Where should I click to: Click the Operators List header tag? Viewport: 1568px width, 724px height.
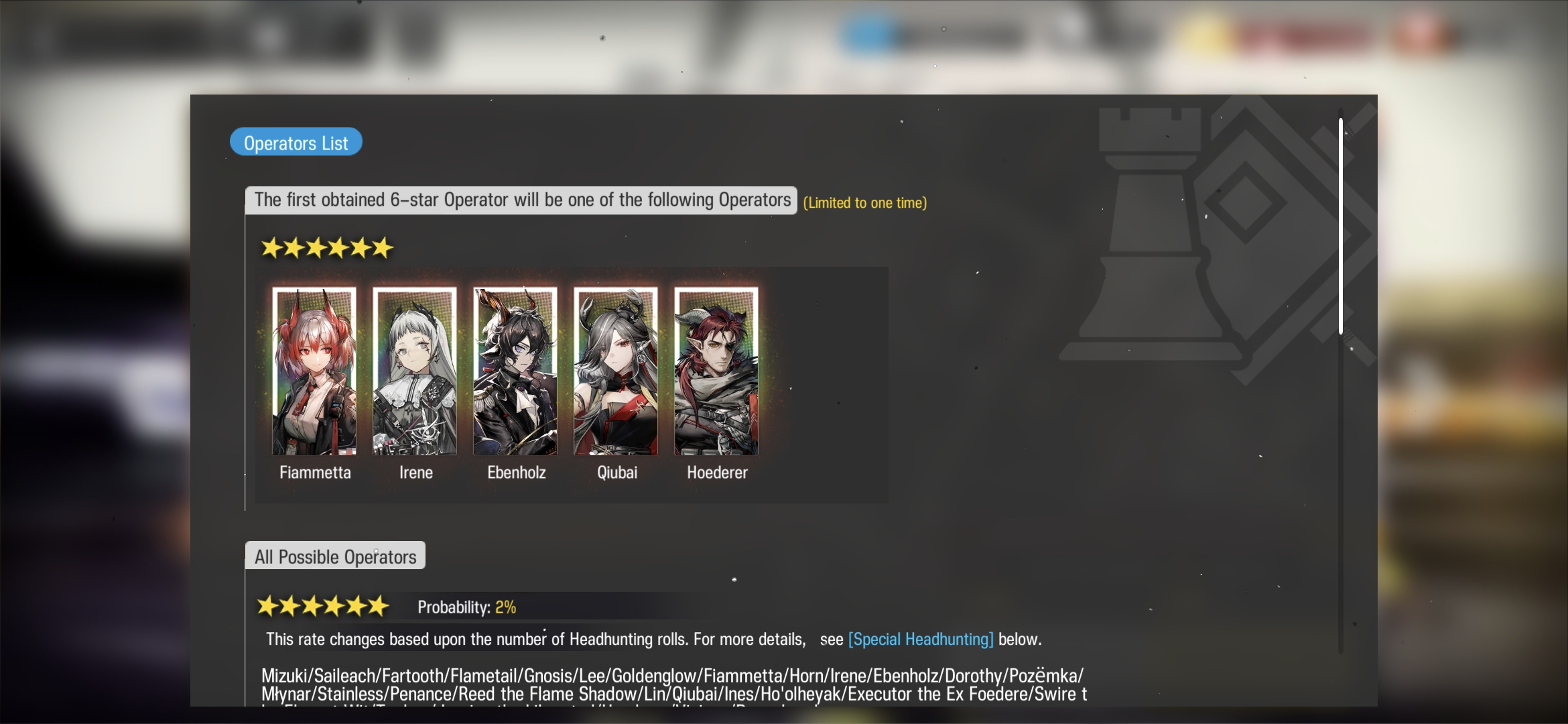296,142
